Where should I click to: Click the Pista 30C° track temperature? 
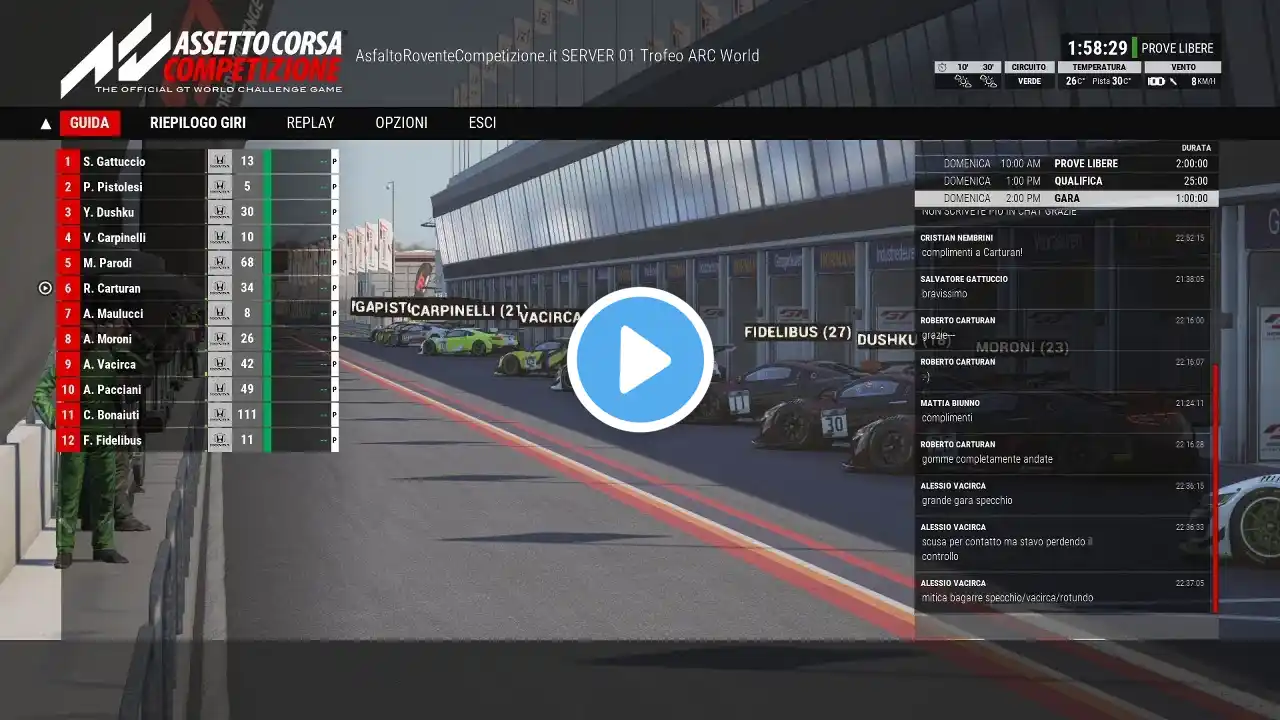pos(1112,81)
